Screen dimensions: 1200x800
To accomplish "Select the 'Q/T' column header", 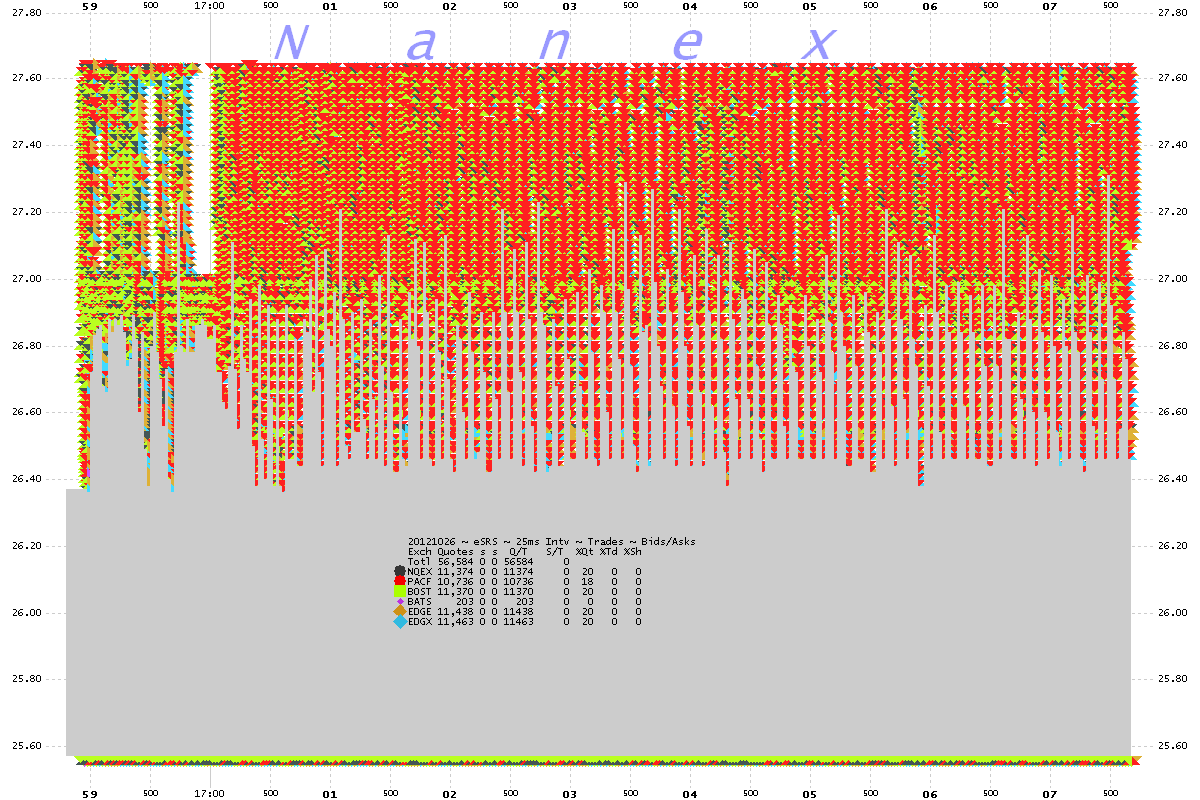I will coord(518,551).
